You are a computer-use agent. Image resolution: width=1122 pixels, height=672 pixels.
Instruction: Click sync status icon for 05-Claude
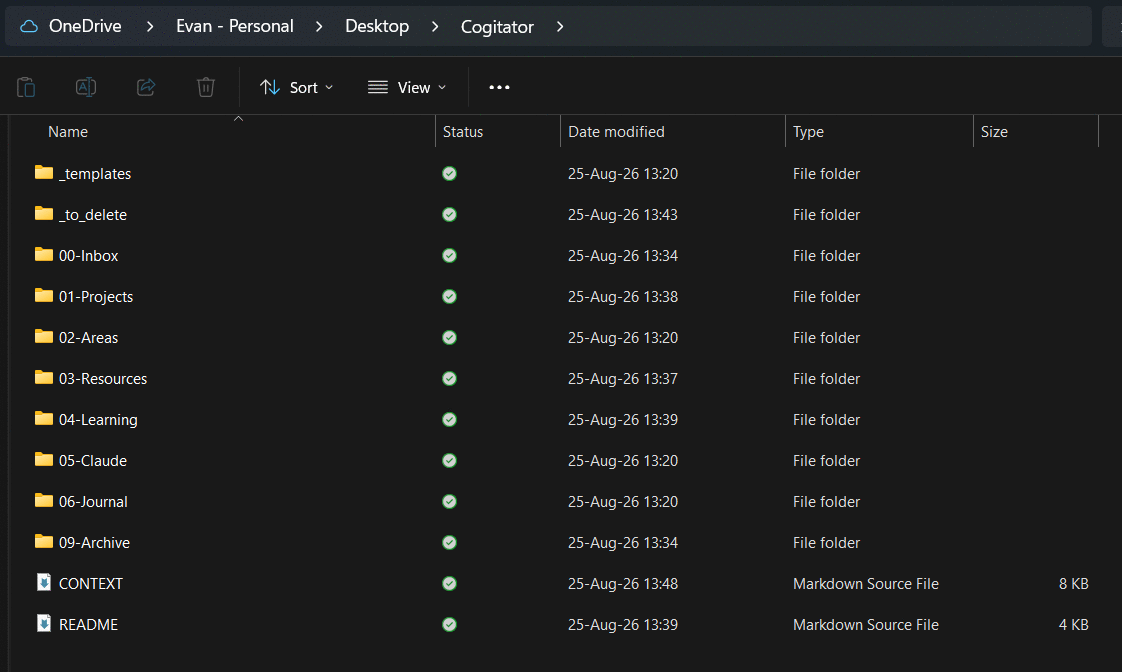pyautogui.click(x=449, y=460)
